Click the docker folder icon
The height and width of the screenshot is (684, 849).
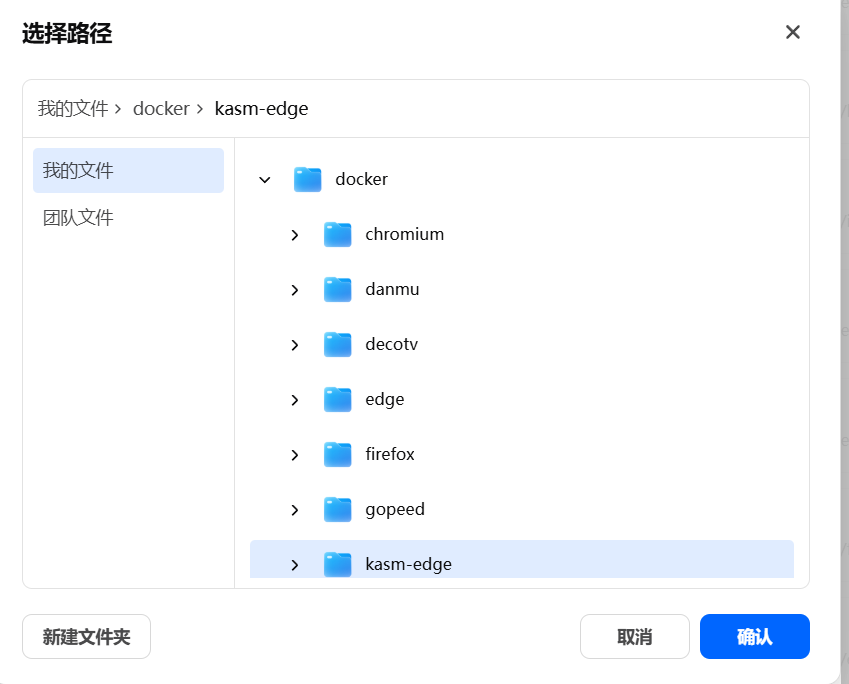tap(307, 180)
